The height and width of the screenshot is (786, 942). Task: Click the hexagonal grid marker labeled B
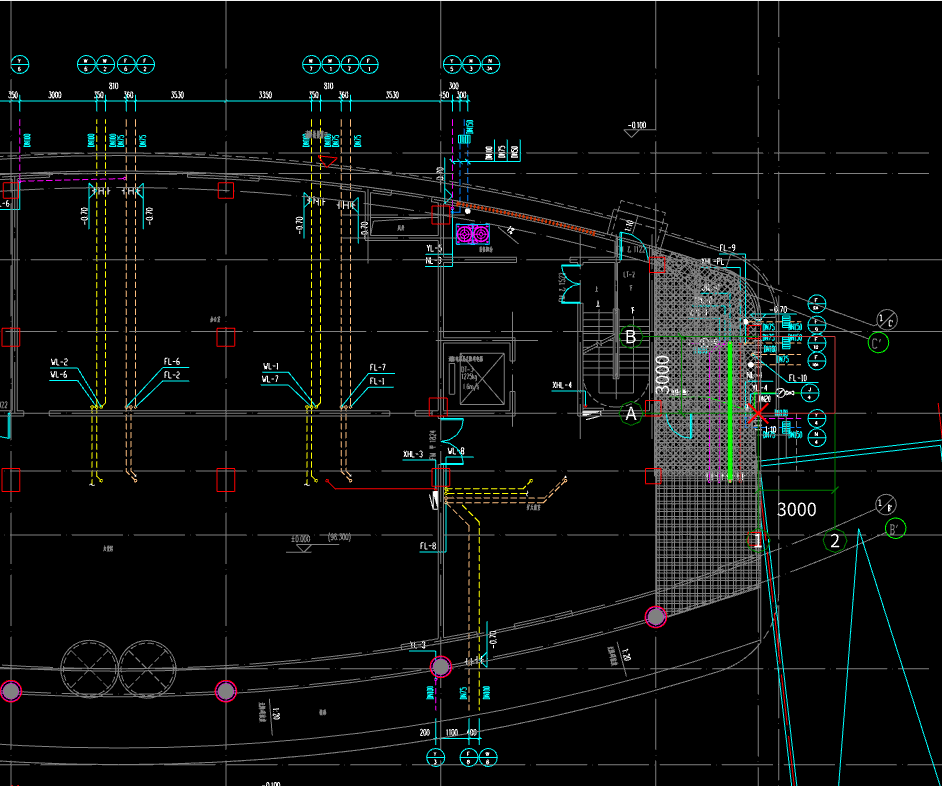click(630, 337)
